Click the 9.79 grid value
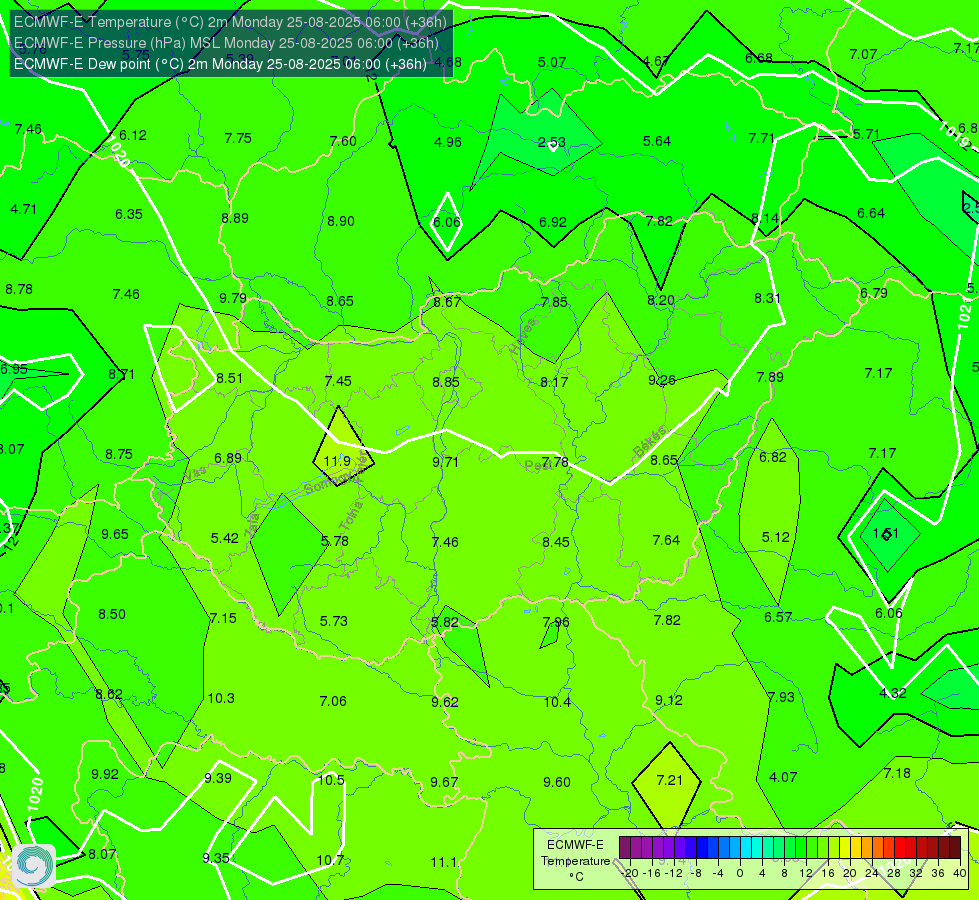 pyautogui.click(x=233, y=298)
